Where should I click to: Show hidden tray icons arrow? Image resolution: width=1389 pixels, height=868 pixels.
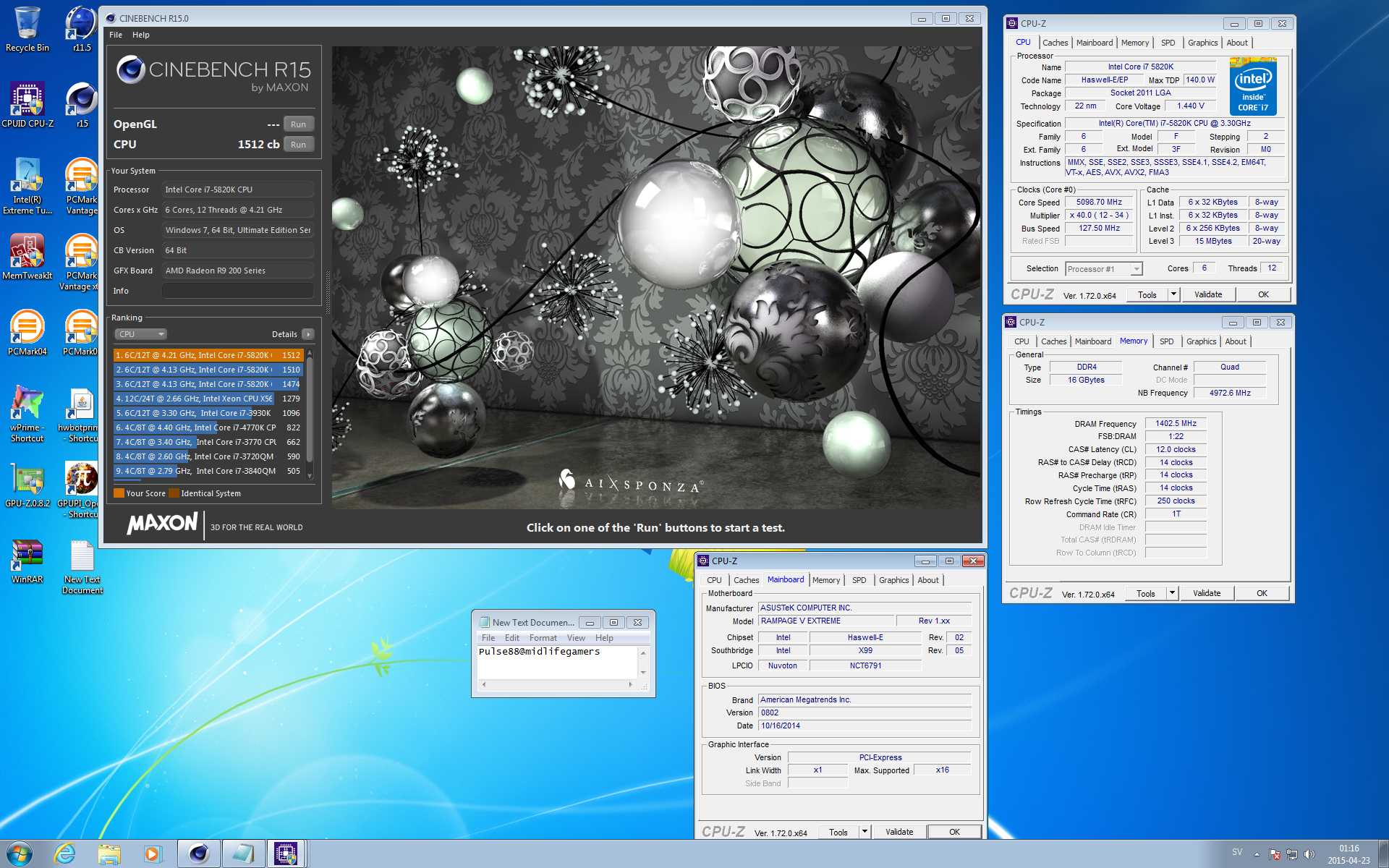pyautogui.click(x=1257, y=854)
